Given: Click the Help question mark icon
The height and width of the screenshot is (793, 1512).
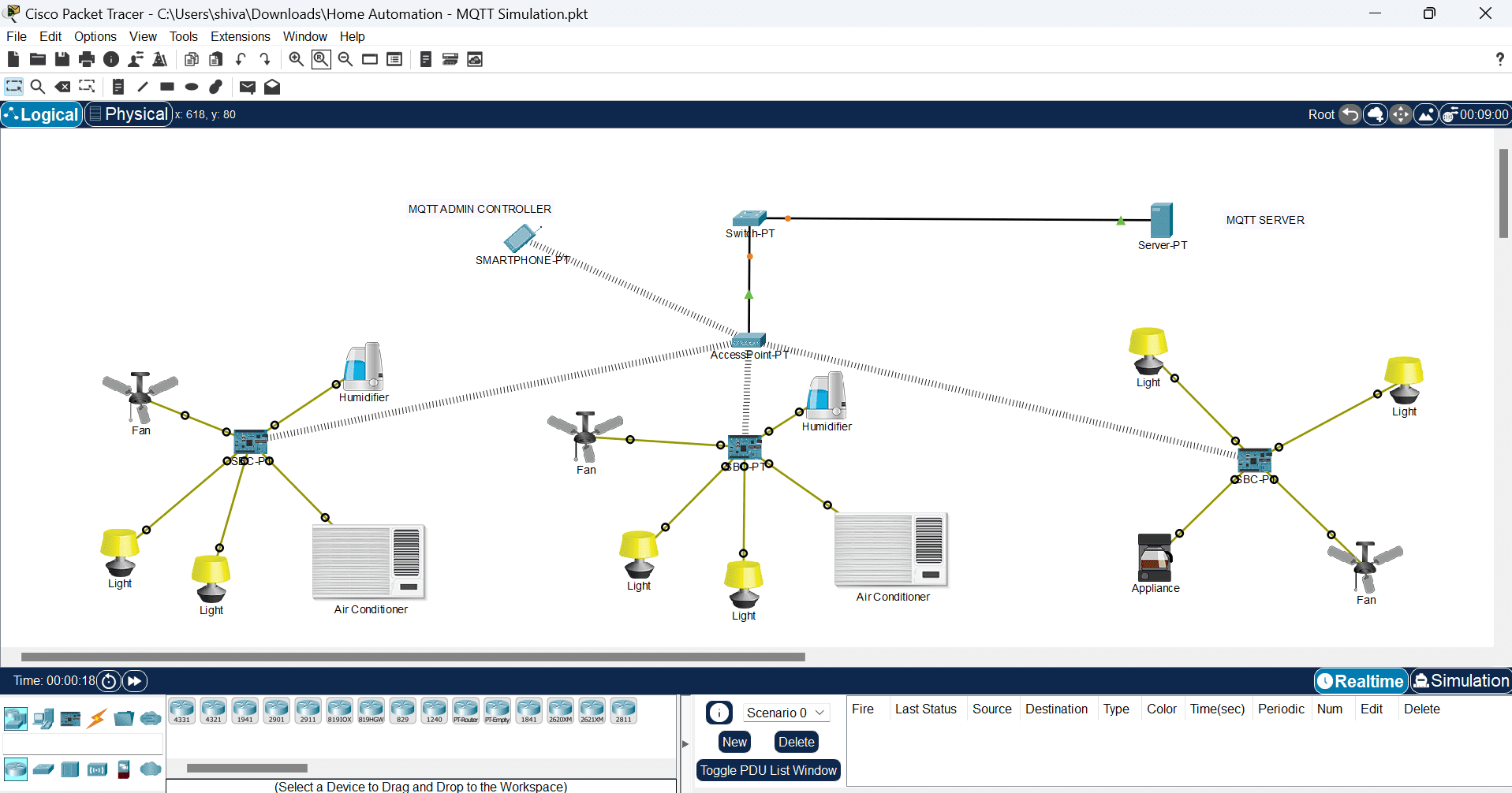Looking at the screenshot, I should 1499,59.
